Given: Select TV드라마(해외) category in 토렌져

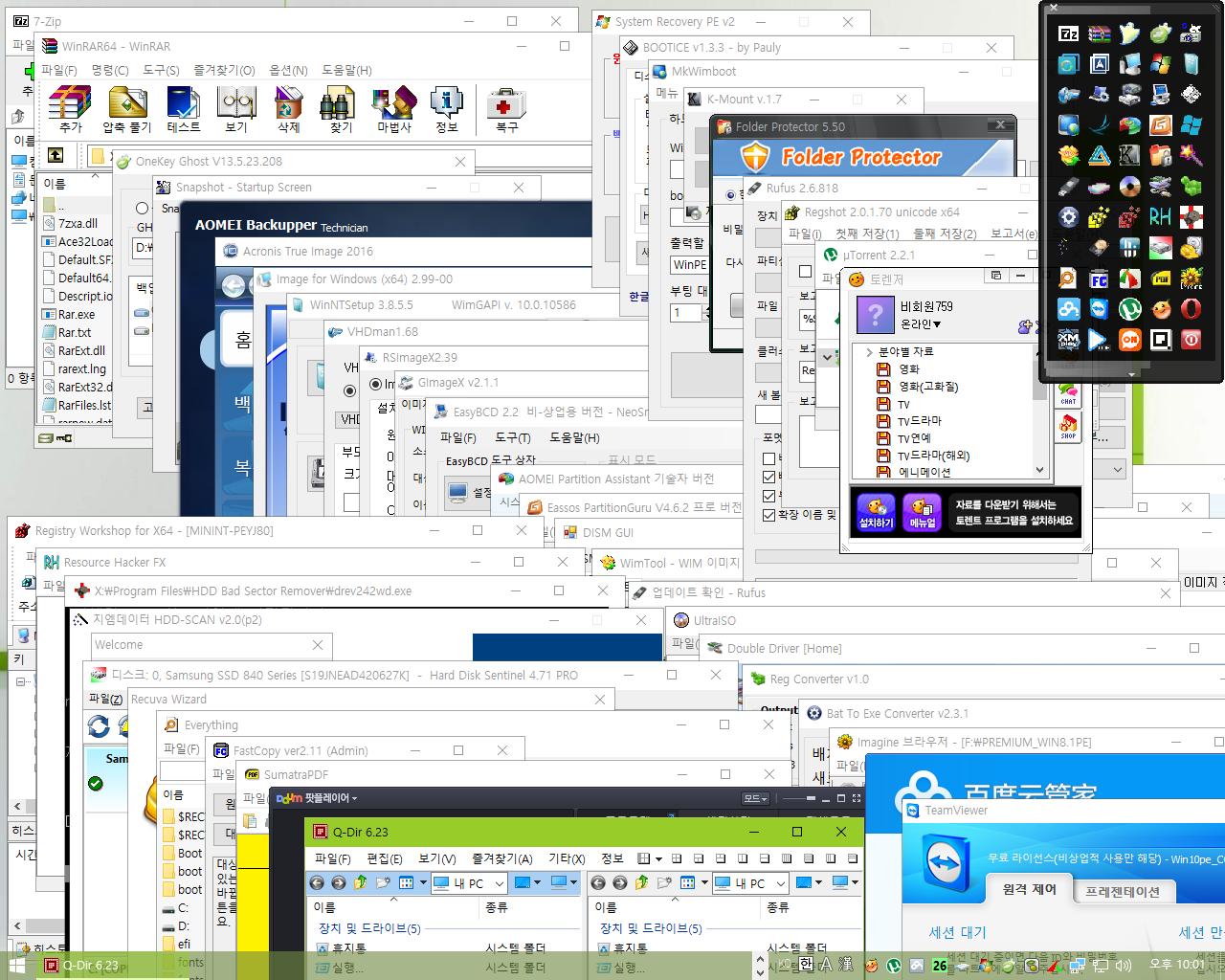Looking at the screenshot, I should click(933, 456).
